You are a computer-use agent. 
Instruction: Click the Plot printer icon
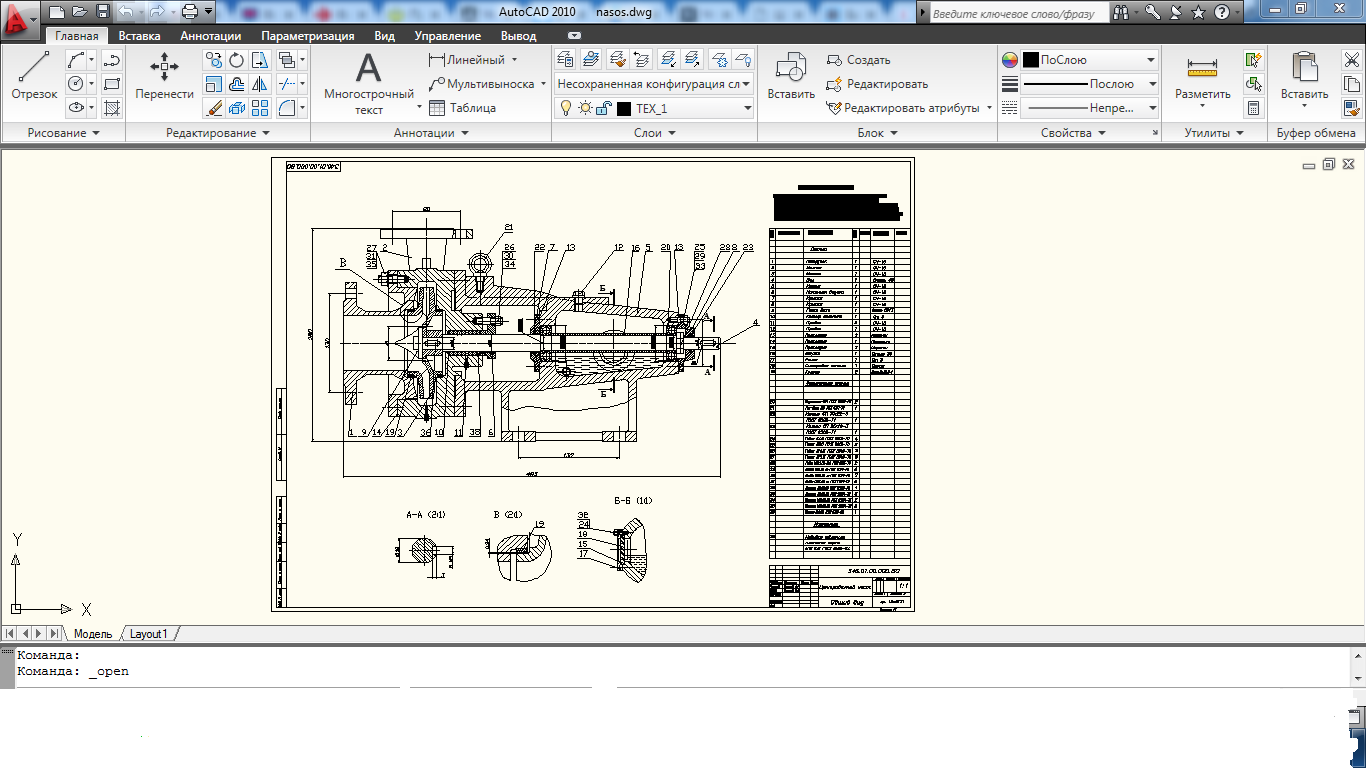coord(189,12)
